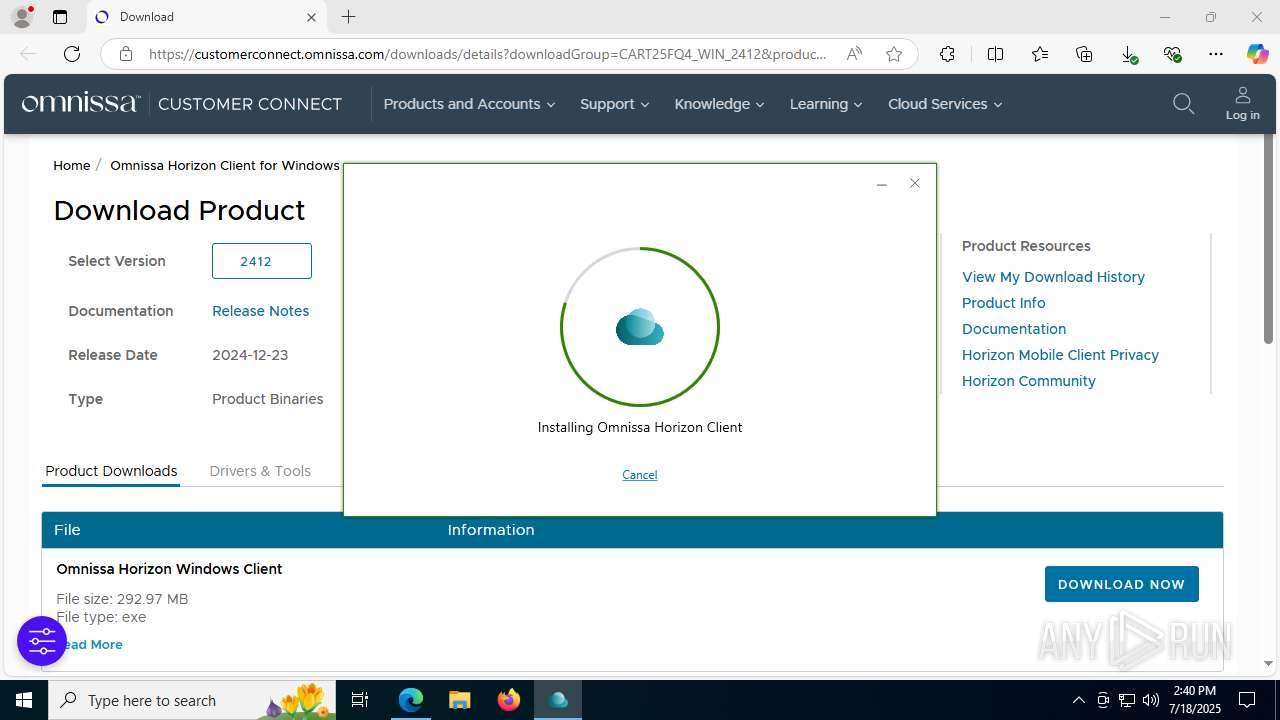
Task: Close the Download tab
Action: click(311, 17)
